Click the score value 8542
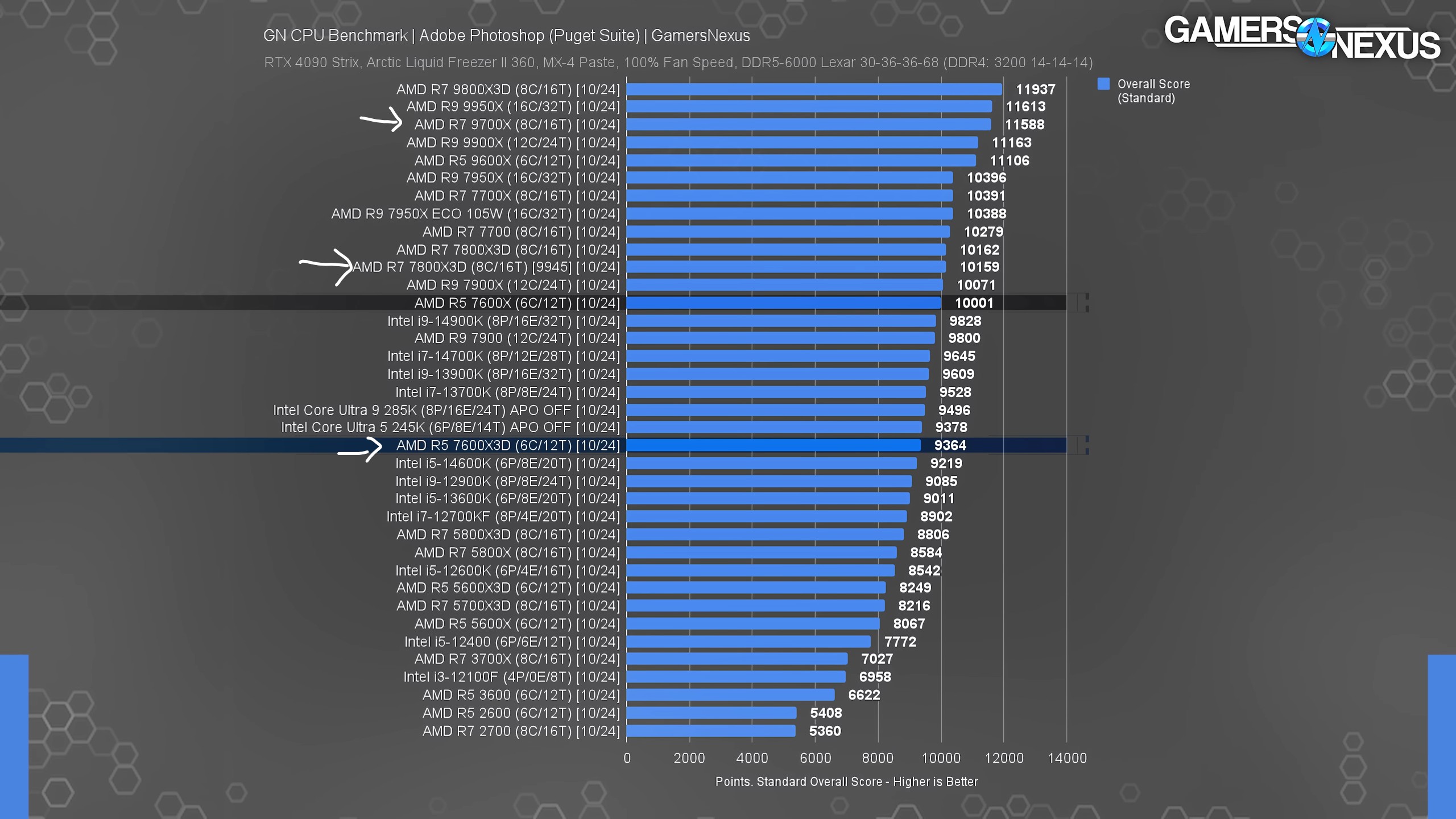 [924, 570]
